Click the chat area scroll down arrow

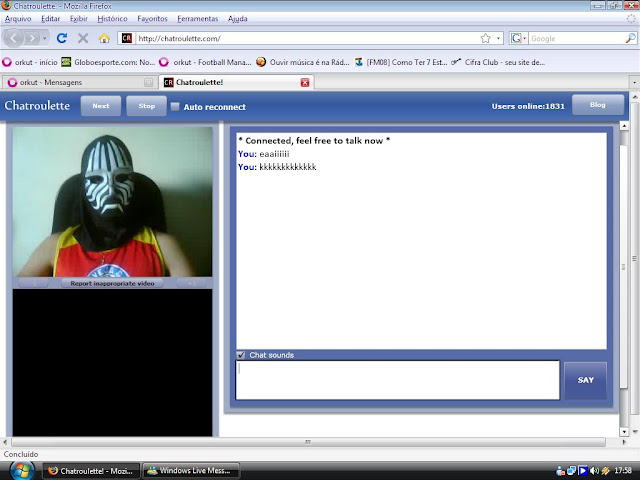tap(624, 431)
